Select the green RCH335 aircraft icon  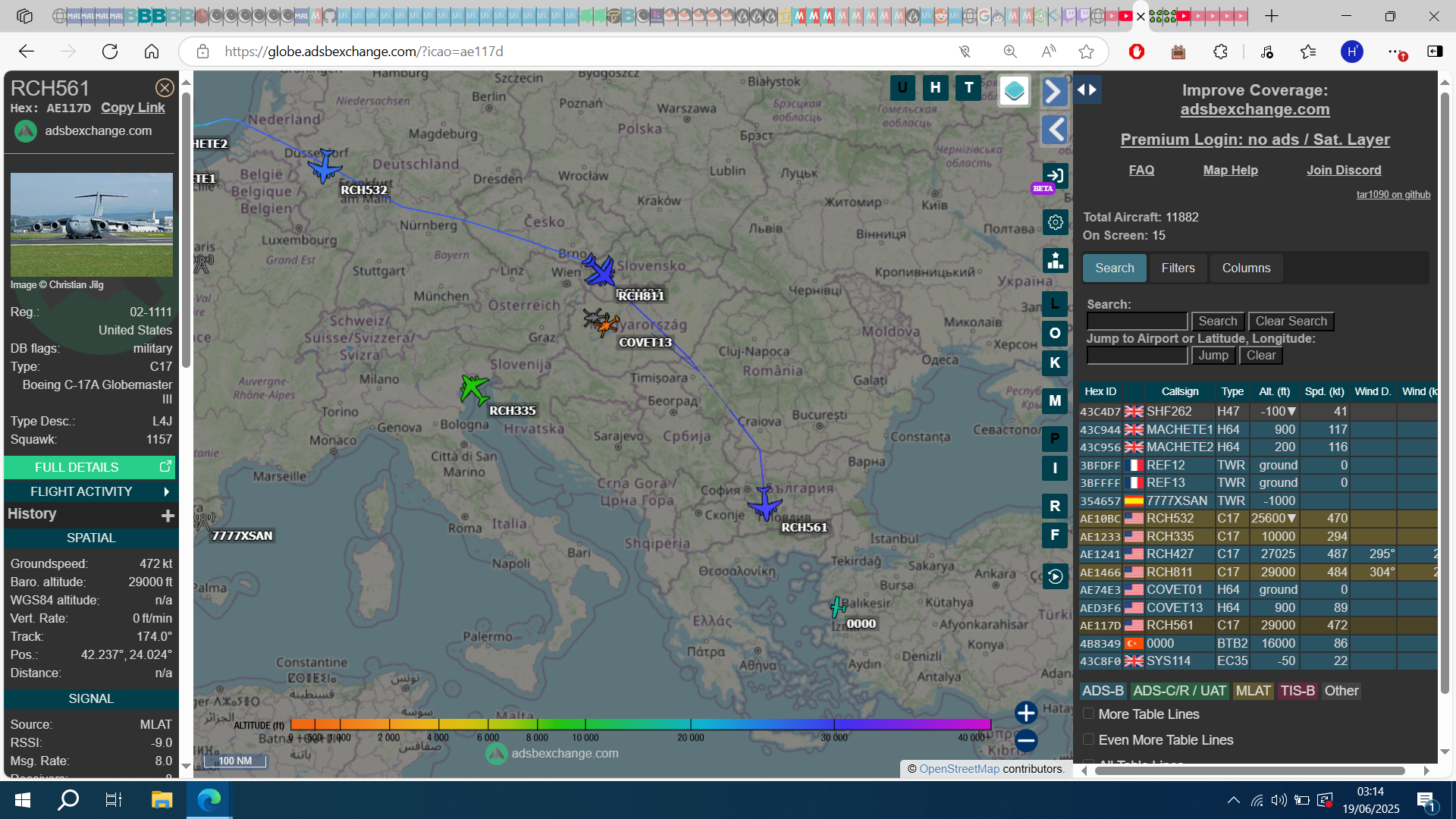[475, 390]
